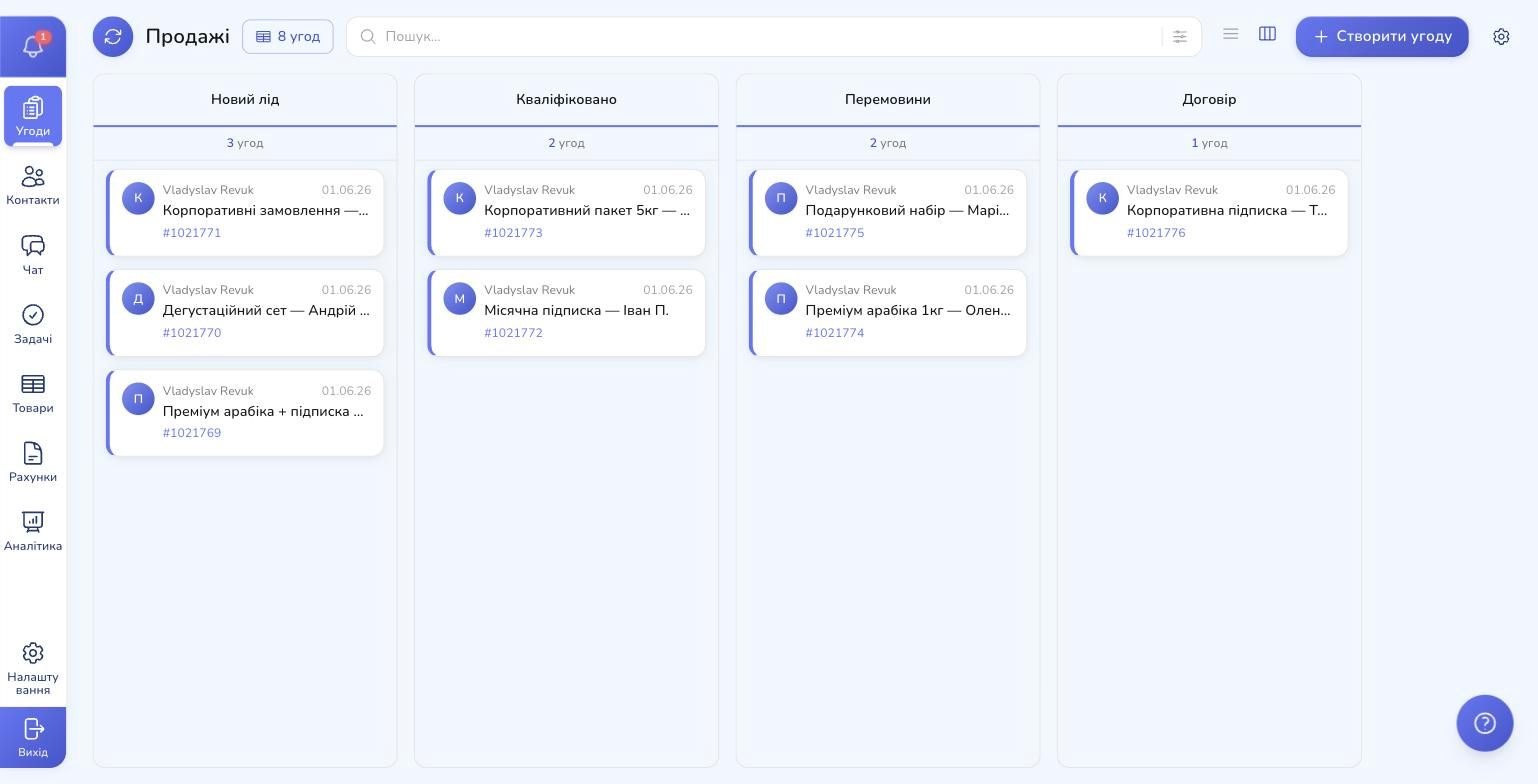Open Налаштування in the sidebar

[x=33, y=668]
